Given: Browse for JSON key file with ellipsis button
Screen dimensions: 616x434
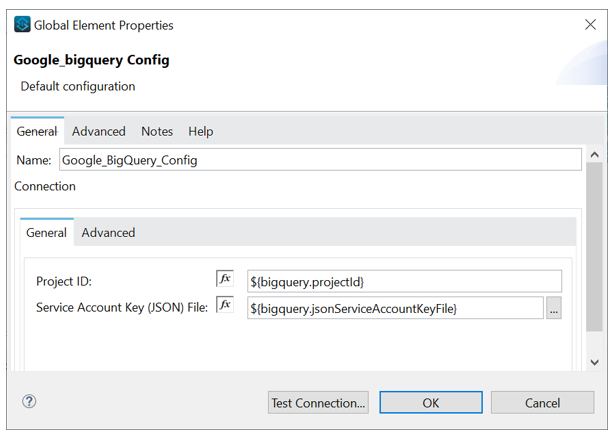Looking at the screenshot, I should [554, 308].
